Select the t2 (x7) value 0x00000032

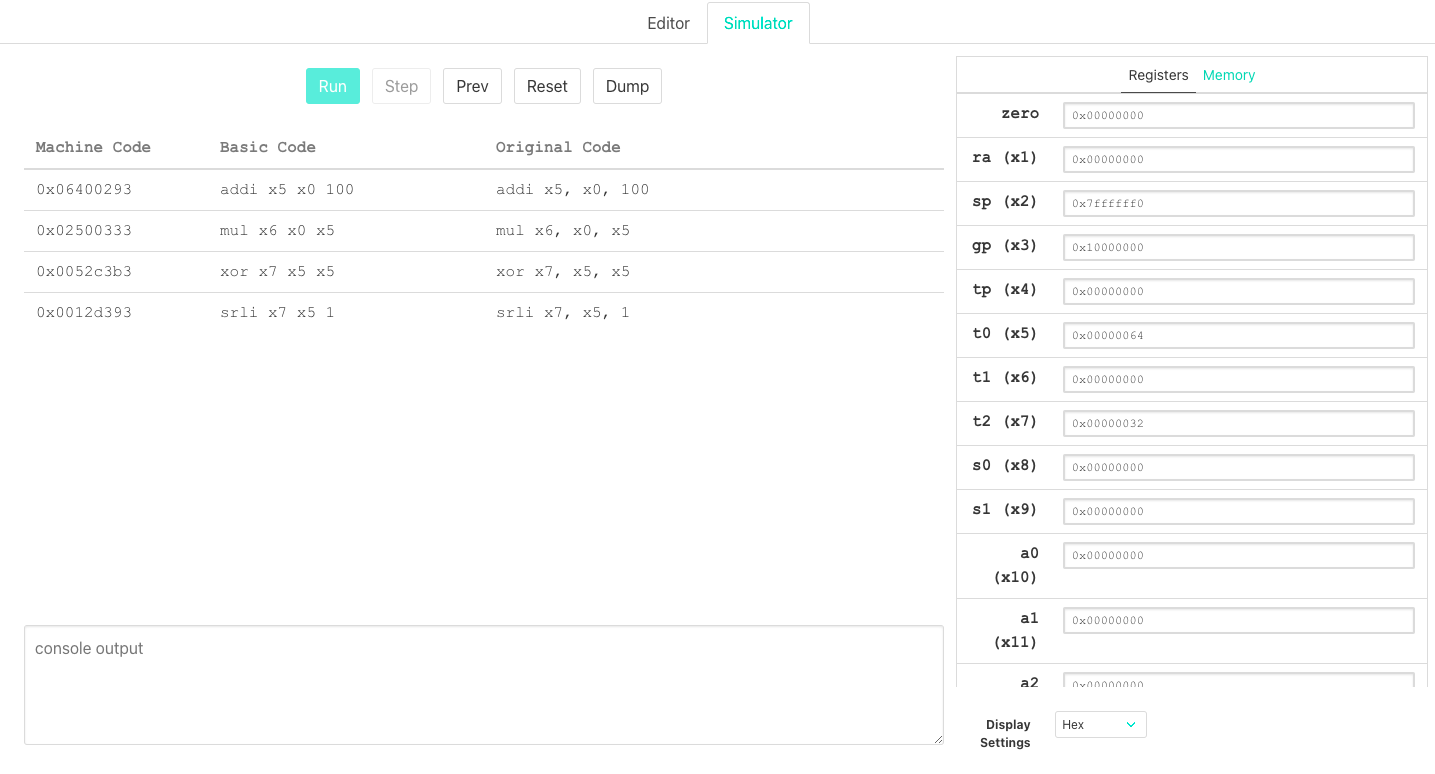(x=1238, y=423)
